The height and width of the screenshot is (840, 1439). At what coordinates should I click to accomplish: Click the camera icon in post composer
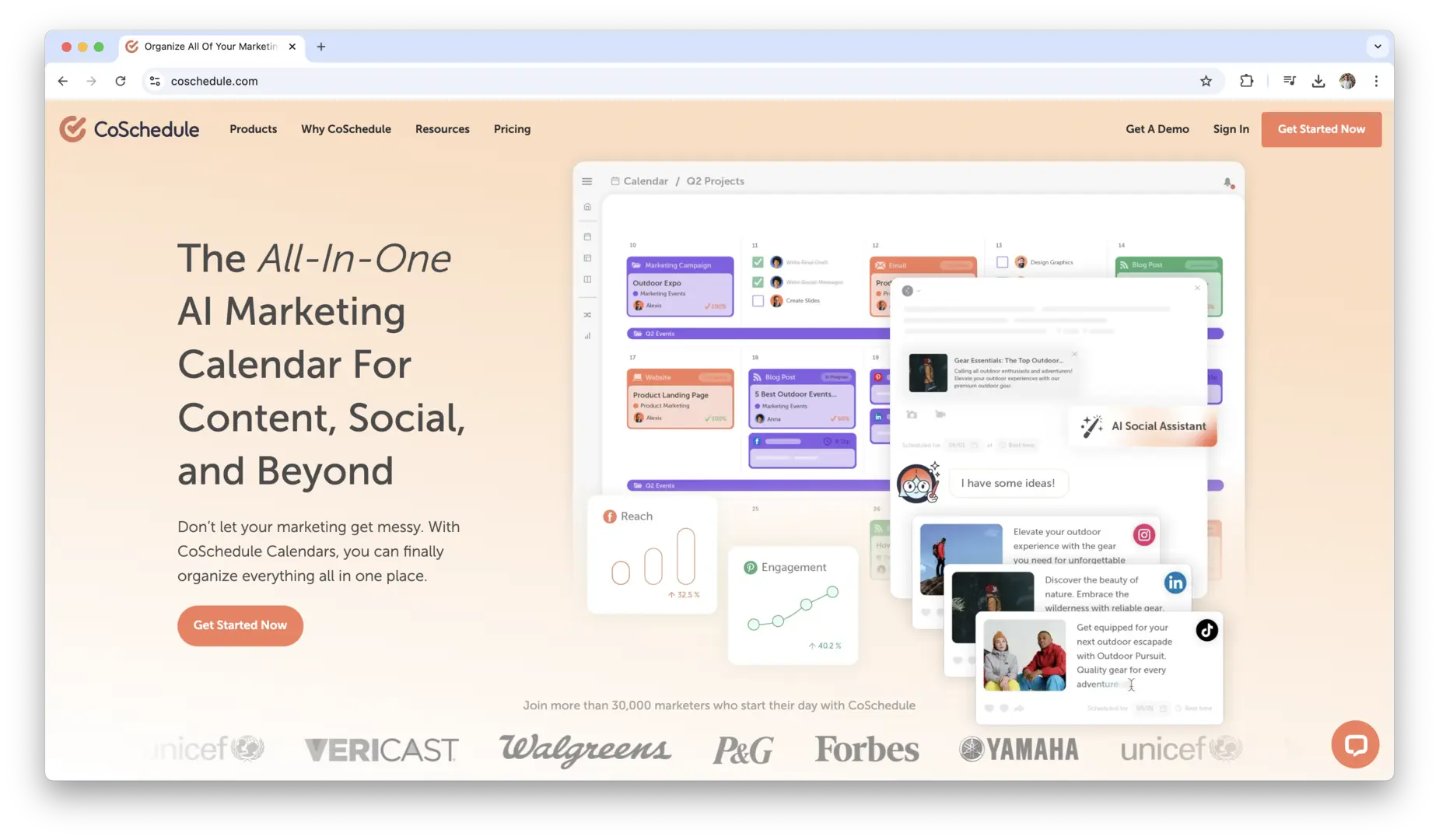click(x=912, y=415)
